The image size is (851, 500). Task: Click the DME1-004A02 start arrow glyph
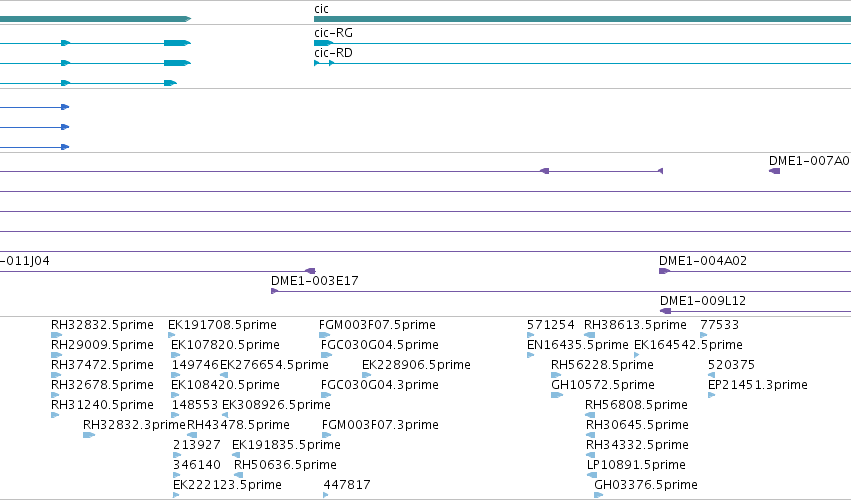(x=664, y=271)
